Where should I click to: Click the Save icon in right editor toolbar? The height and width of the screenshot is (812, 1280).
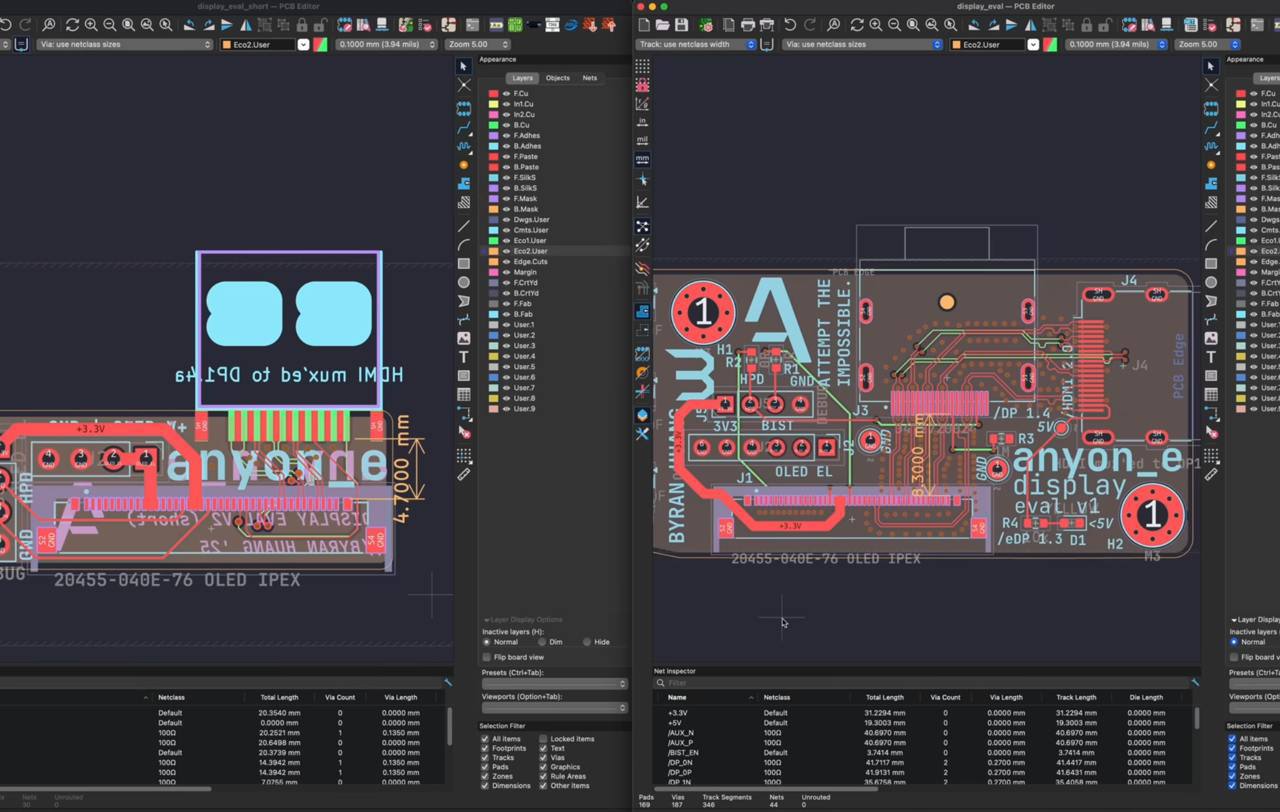681,24
